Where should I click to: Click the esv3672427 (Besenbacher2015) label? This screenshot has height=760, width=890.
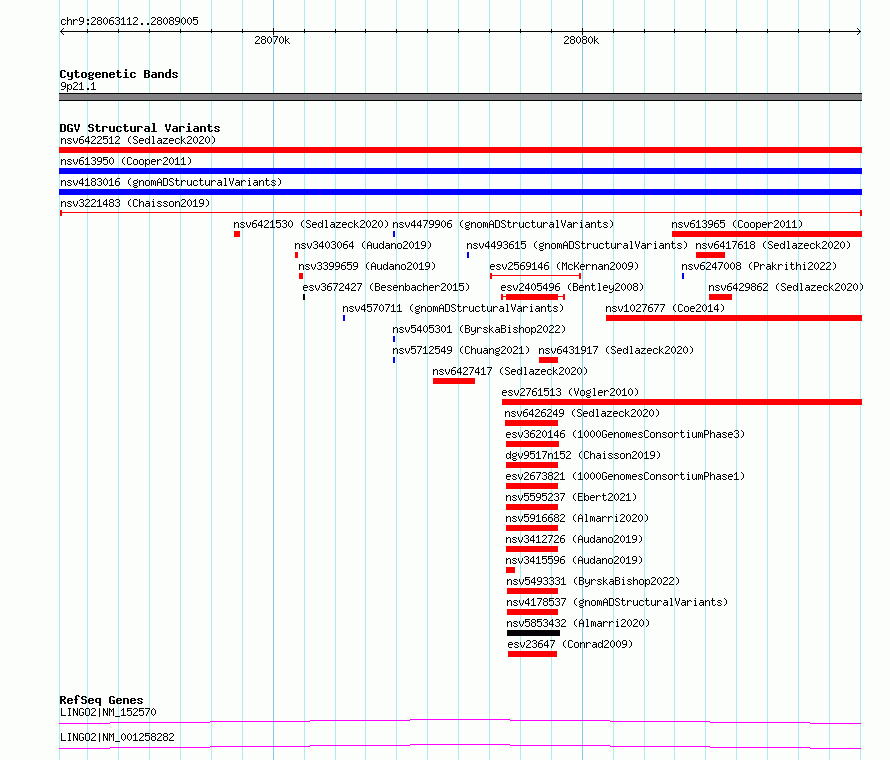point(386,287)
